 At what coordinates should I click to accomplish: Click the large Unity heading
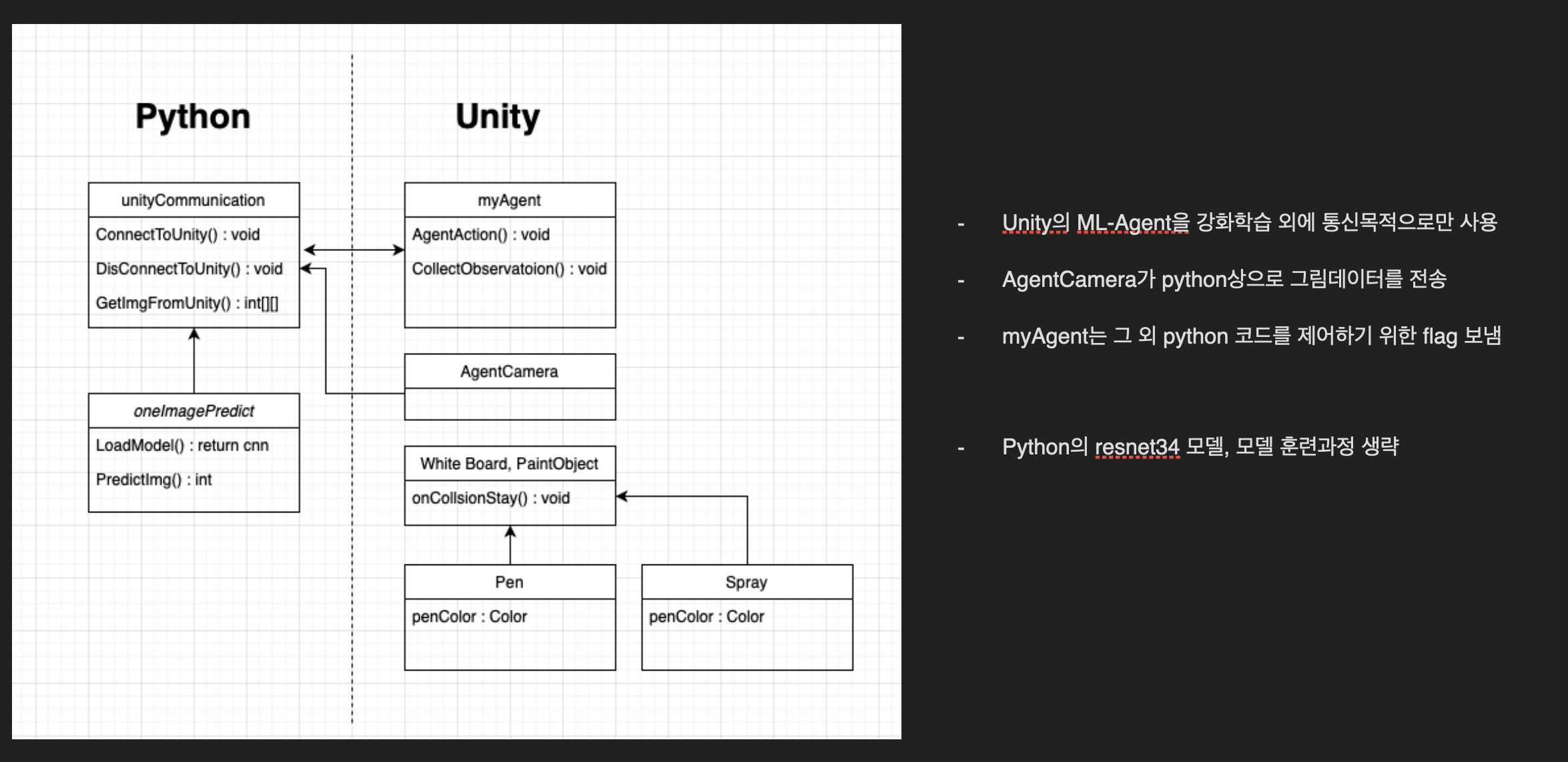pos(498,117)
